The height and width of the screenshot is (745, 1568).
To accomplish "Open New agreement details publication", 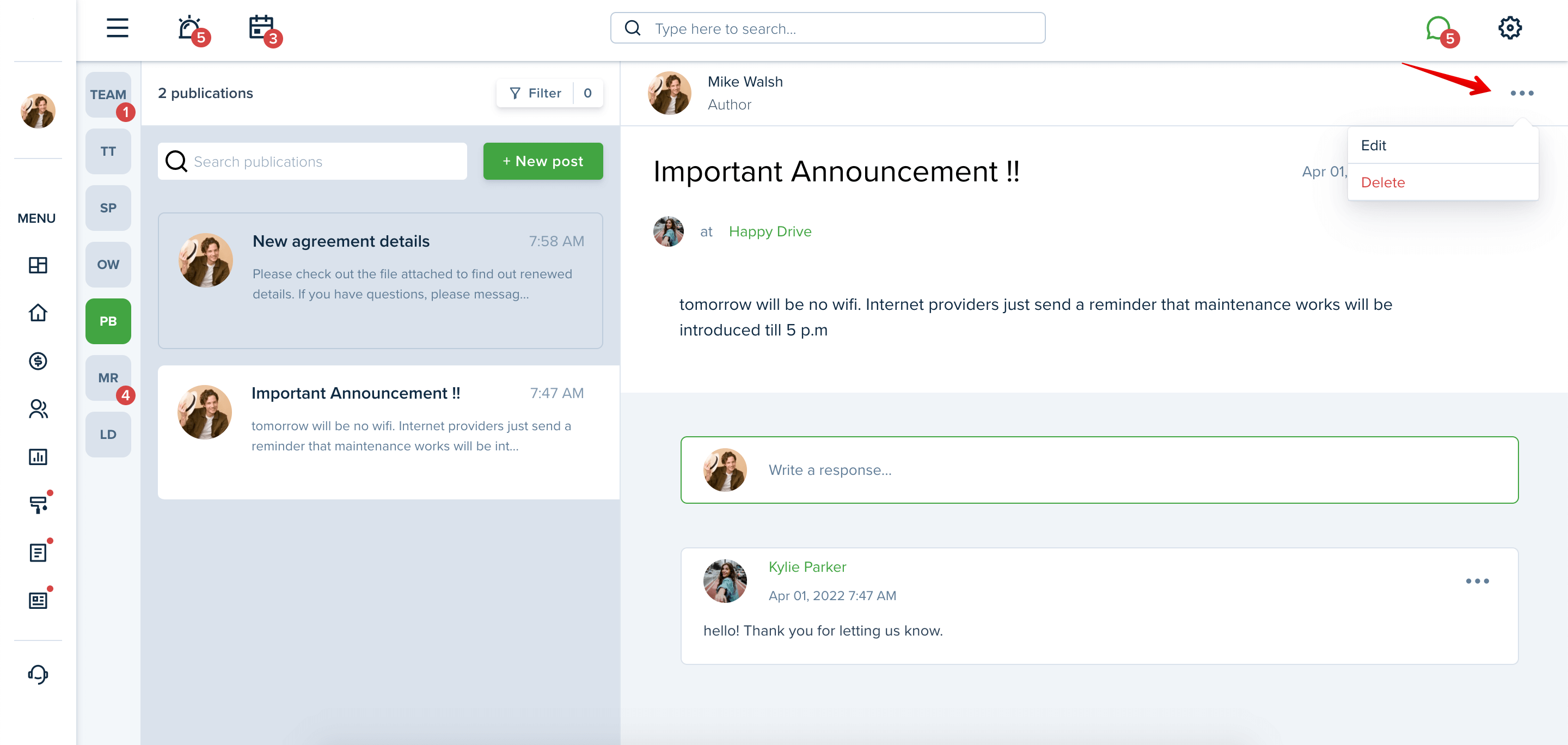I will pos(381,280).
